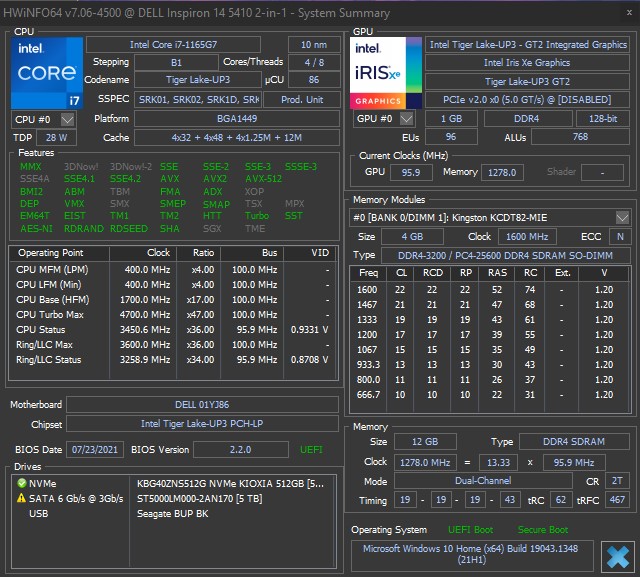Screen dimensions: 640x577
Task: Expand the memory module bank selector
Action: click(x=622, y=218)
